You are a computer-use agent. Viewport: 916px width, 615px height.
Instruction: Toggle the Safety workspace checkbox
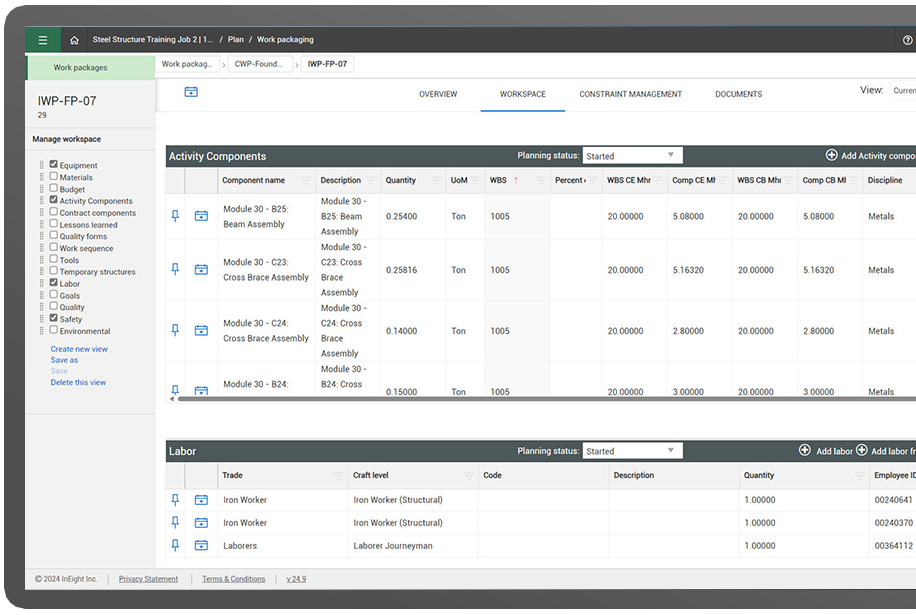(x=54, y=319)
